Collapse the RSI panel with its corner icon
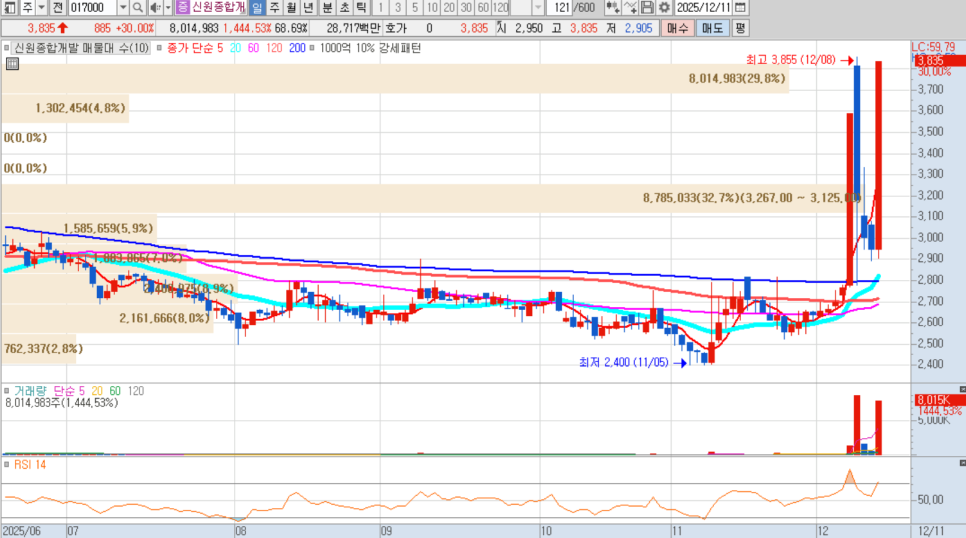 tap(962, 463)
